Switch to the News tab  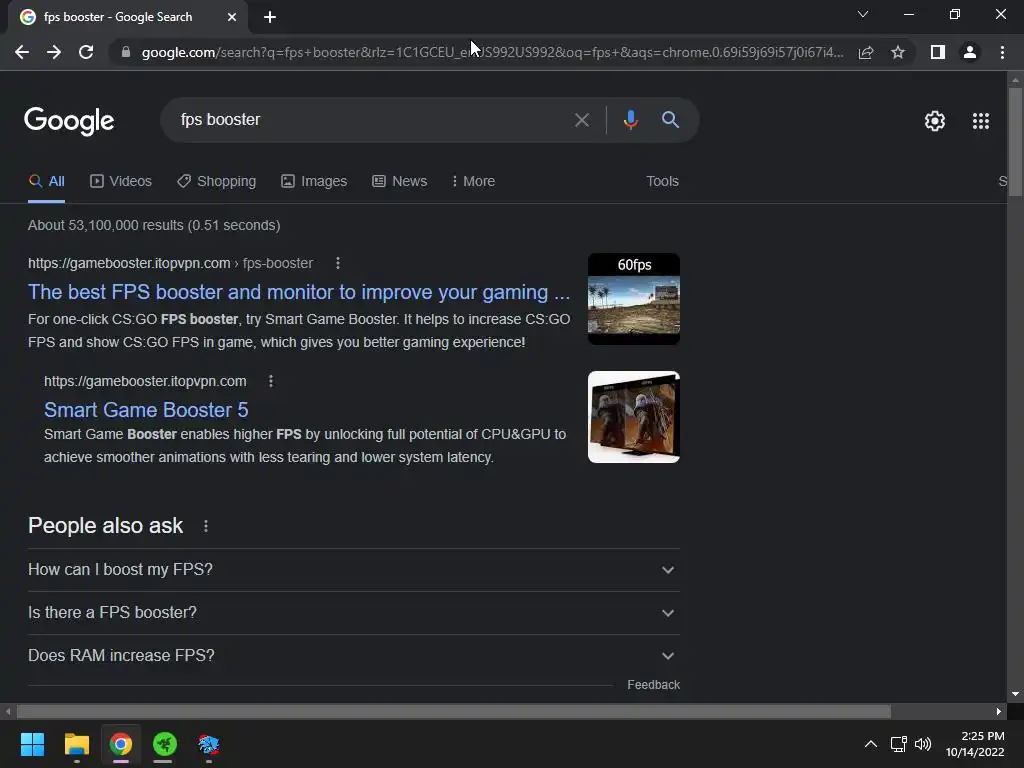coord(400,182)
